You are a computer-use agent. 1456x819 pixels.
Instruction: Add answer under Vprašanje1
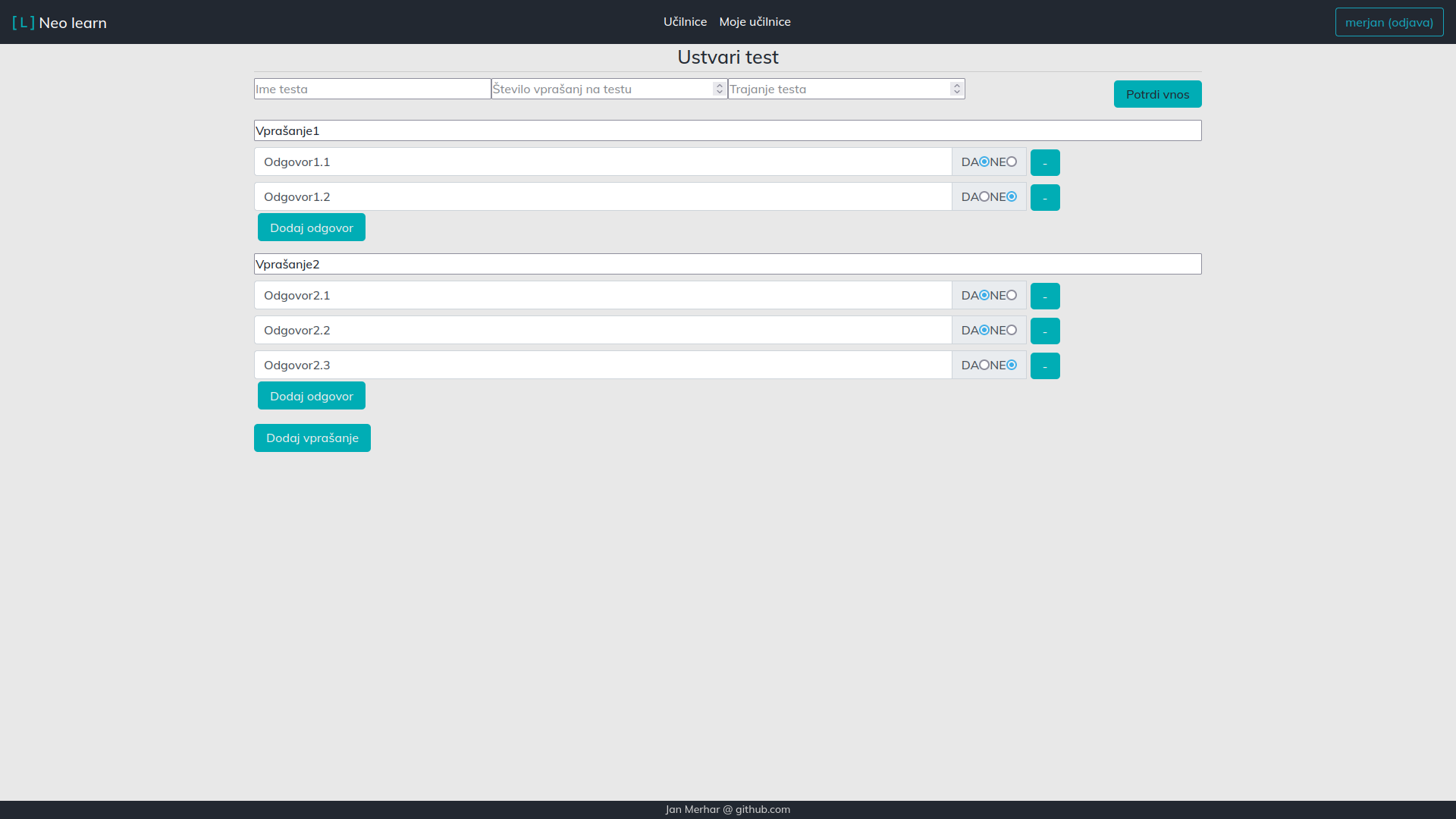pyautogui.click(x=311, y=227)
